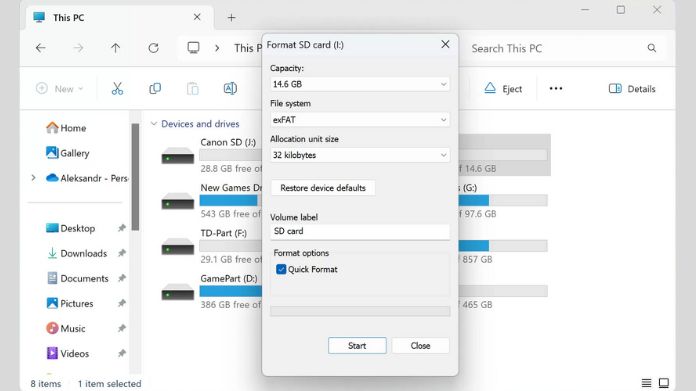Screen dimensions: 696x391
Task: Open the New menu in toolbar
Action: [59, 89]
